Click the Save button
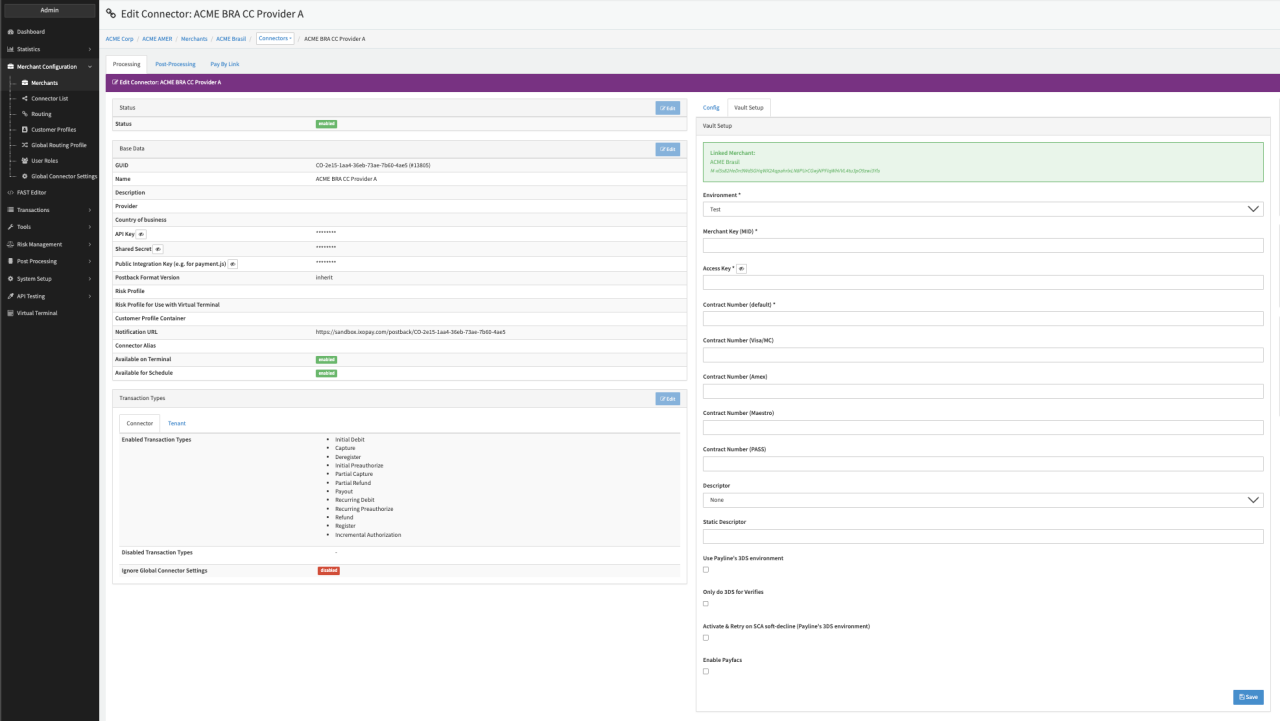 pyautogui.click(x=1248, y=697)
